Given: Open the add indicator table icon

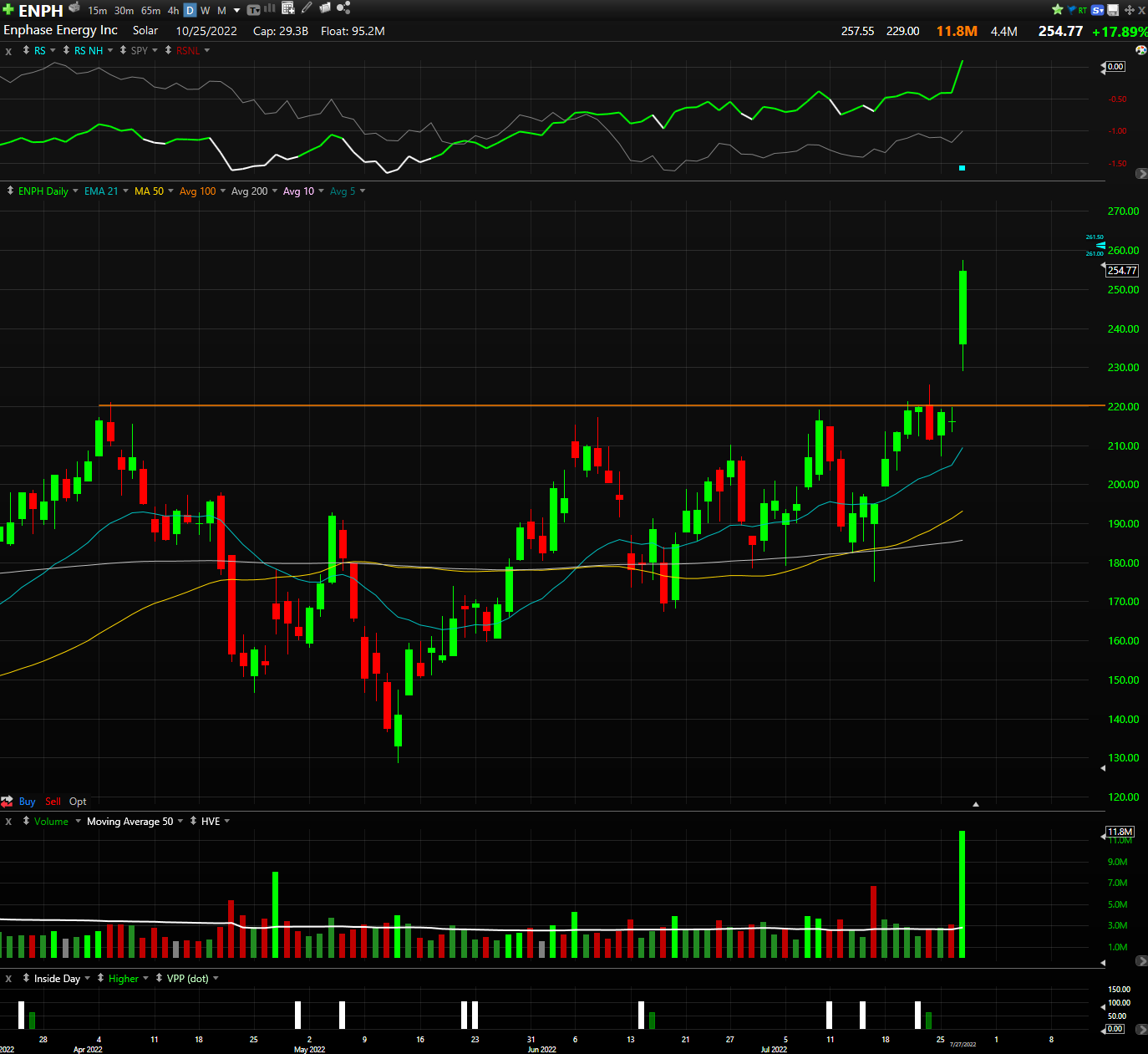Looking at the screenshot, I should pos(288,8).
